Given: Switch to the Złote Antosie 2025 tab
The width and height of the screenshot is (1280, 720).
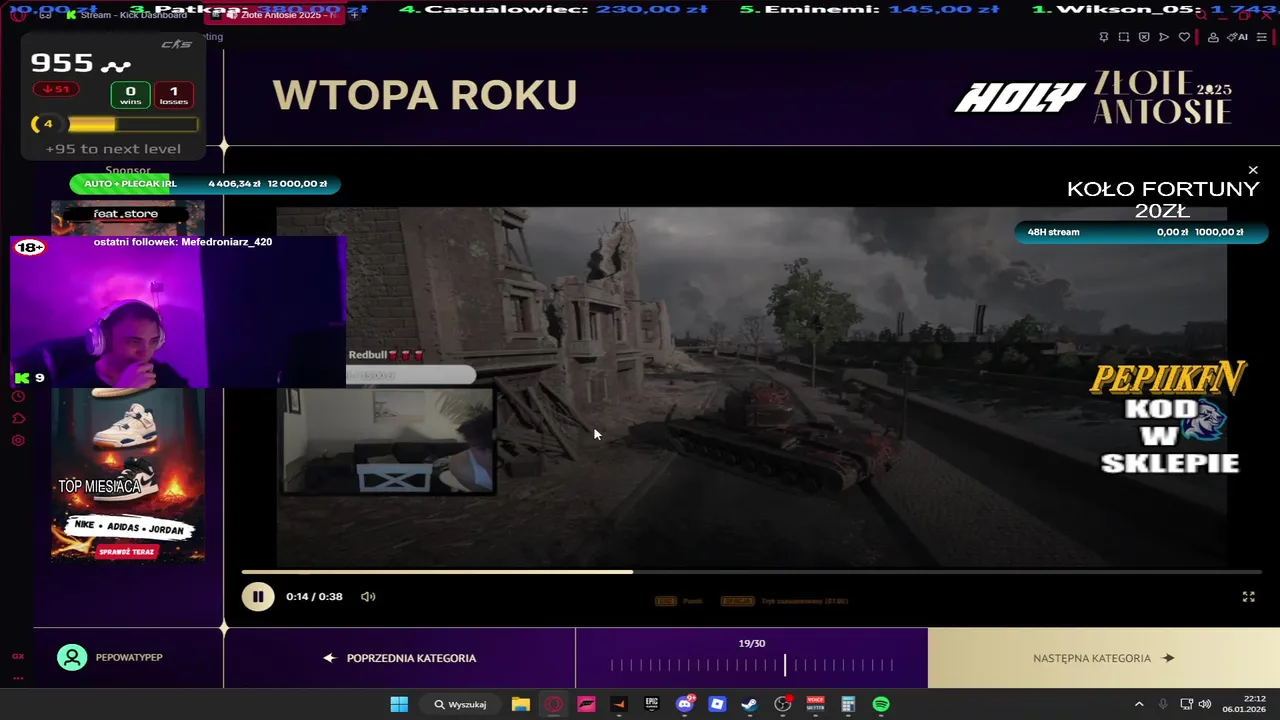Looking at the screenshot, I should [275, 15].
